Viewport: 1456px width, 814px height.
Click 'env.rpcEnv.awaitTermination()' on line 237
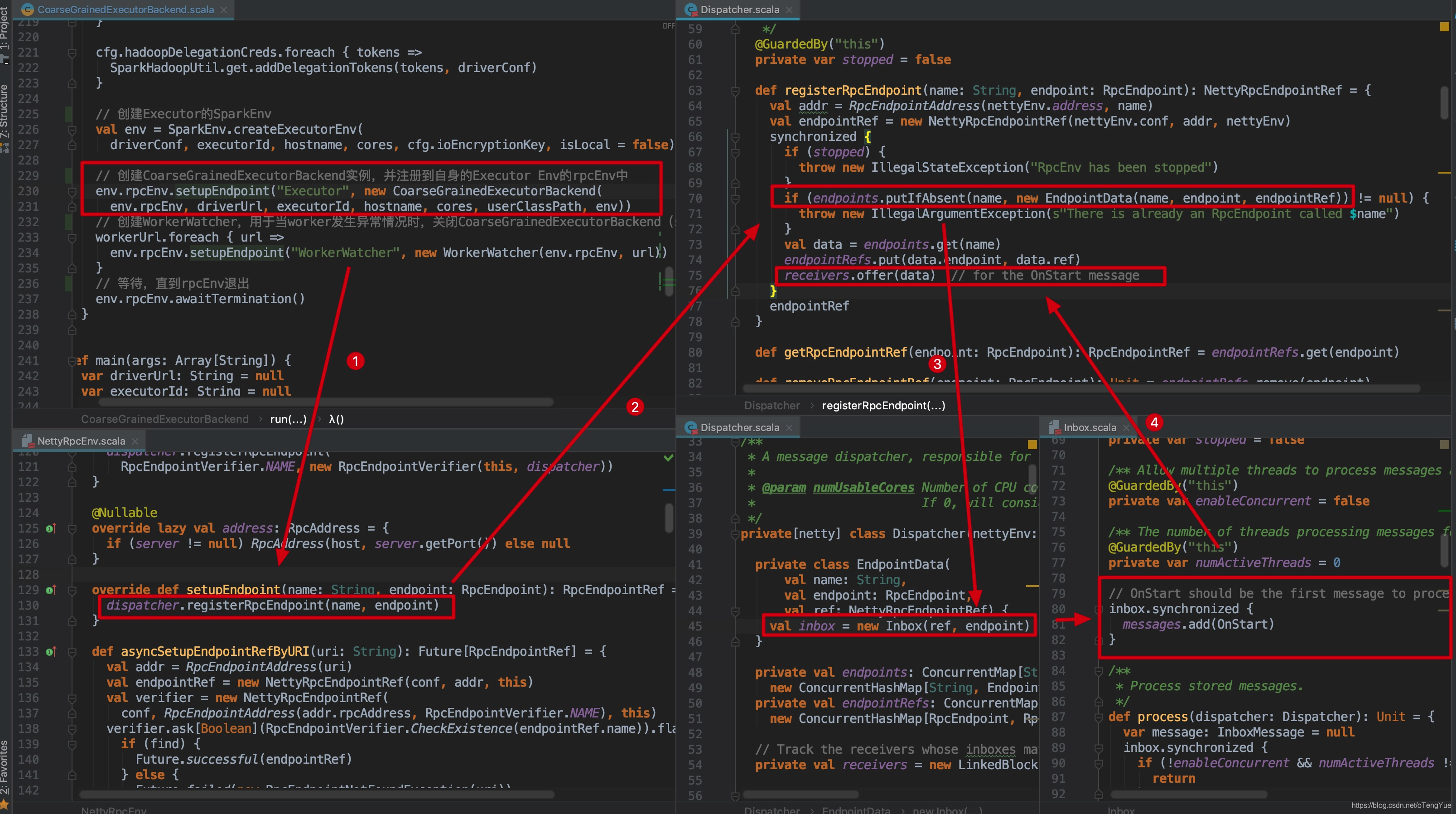pos(200,299)
